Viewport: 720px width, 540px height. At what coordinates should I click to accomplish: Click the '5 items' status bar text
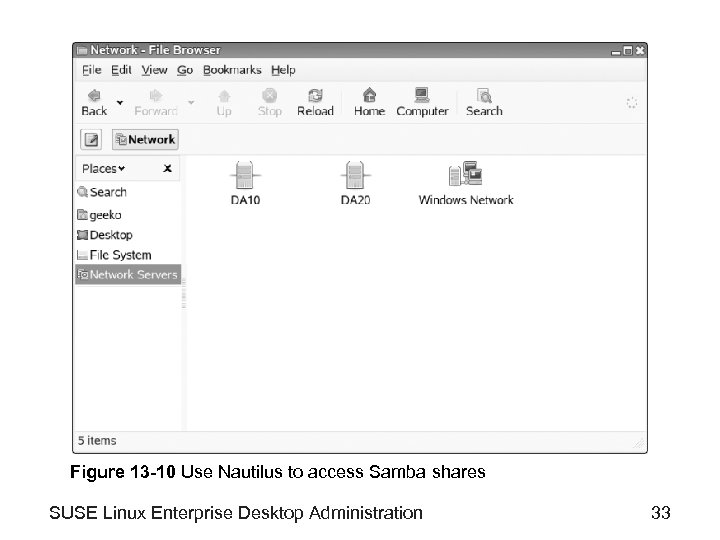[x=97, y=441]
